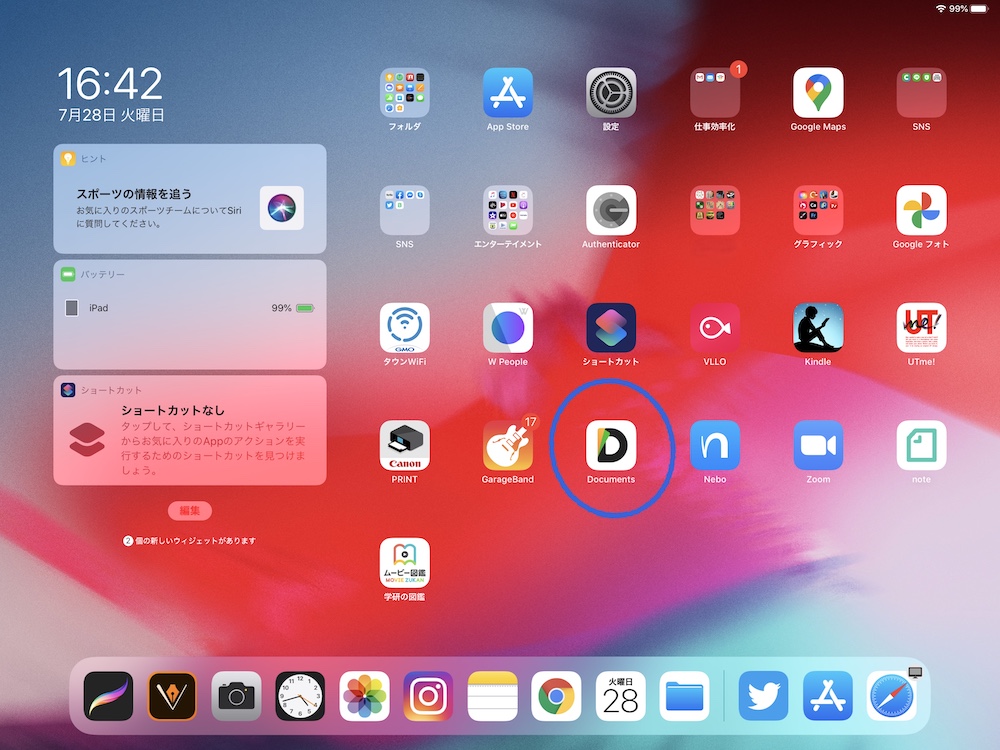Open the 仕事効率化 folder
Viewport: 1000px width, 750px height.
pos(715,92)
